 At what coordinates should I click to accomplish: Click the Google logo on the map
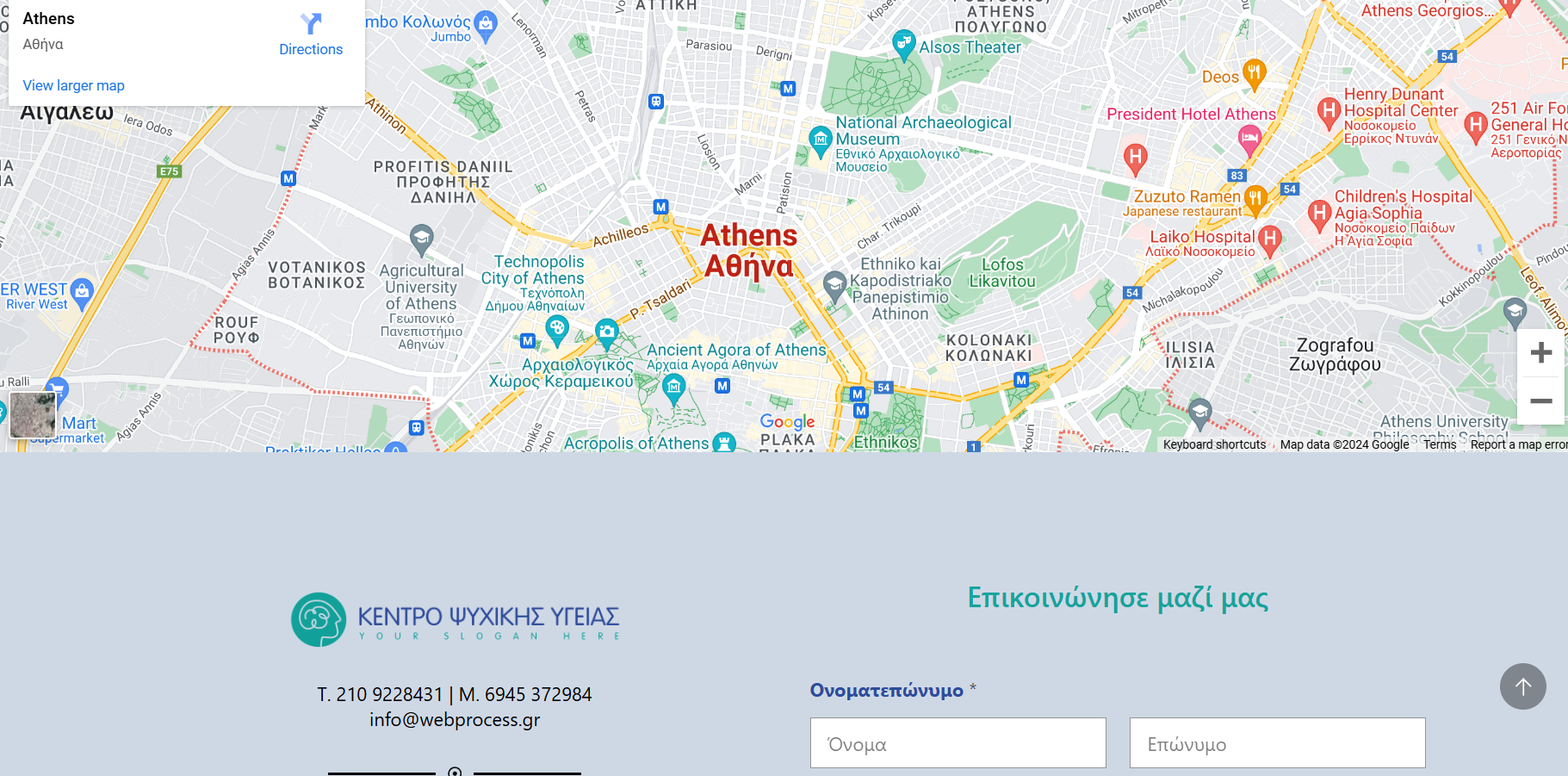click(x=787, y=422)
